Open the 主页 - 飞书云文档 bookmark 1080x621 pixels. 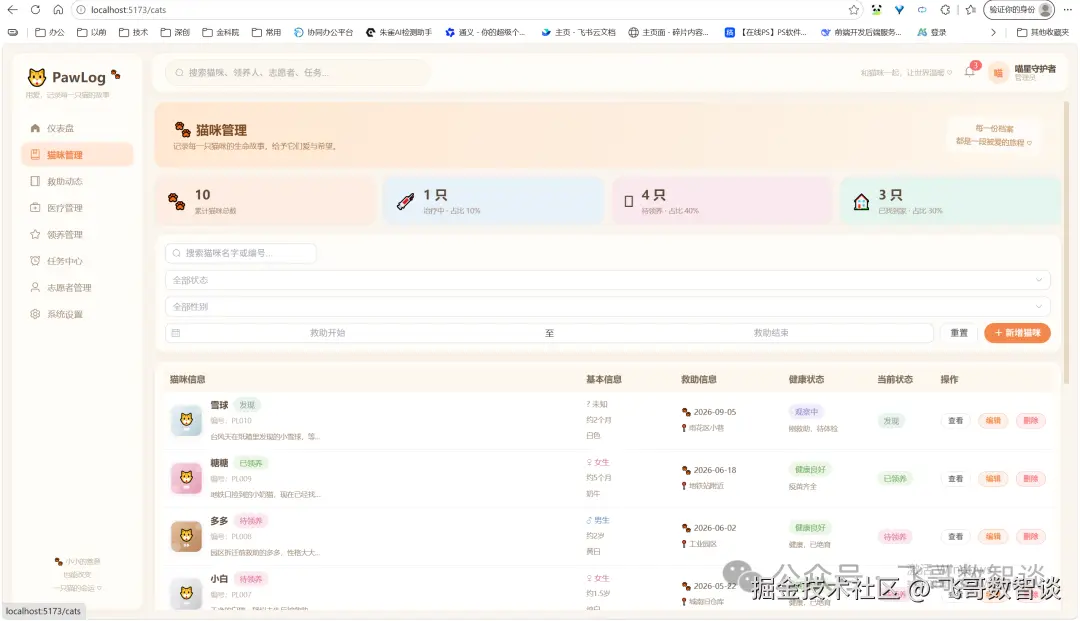click(x=579, y=32)
